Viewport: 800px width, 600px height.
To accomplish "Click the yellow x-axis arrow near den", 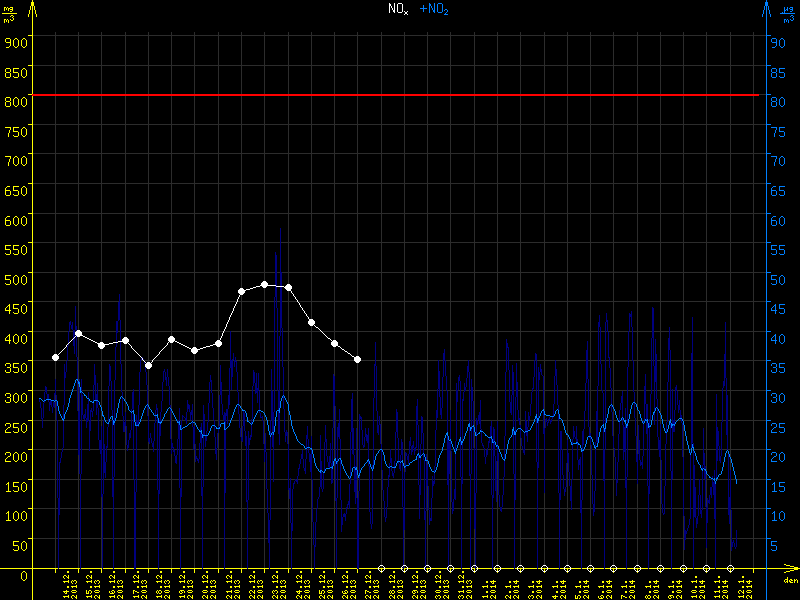I will (790, 572).
